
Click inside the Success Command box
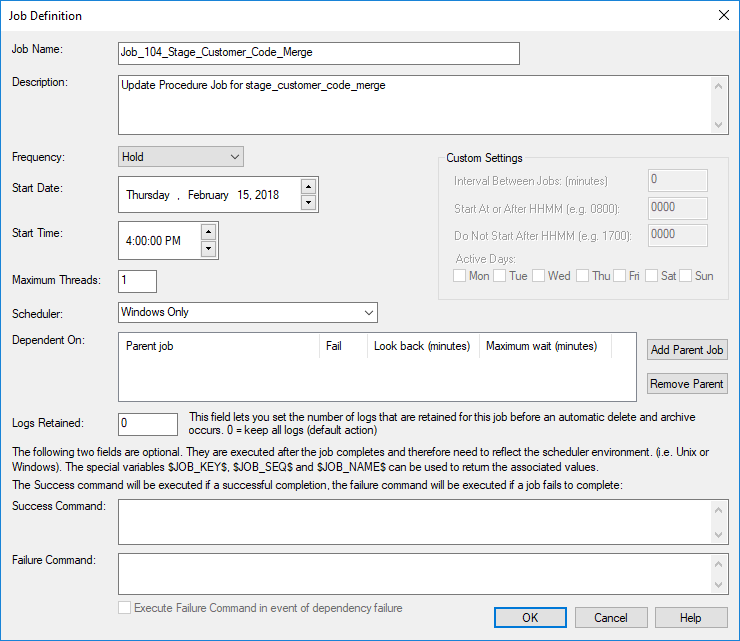pyautogui.click(x=414, y=522)
